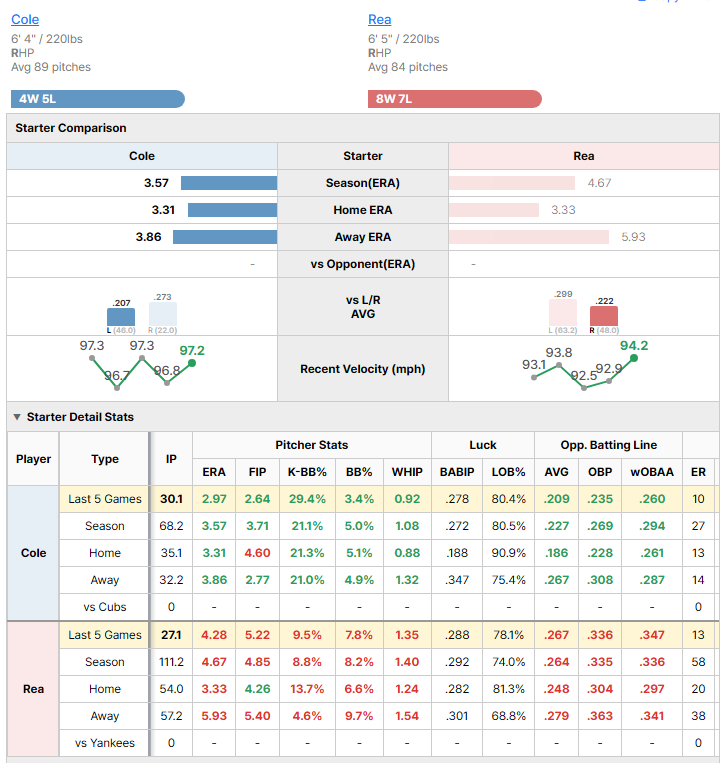The width and height of the screenshot is (726, 763).
Task: Click the WHIP column header
Action: (x=407, y=472)
